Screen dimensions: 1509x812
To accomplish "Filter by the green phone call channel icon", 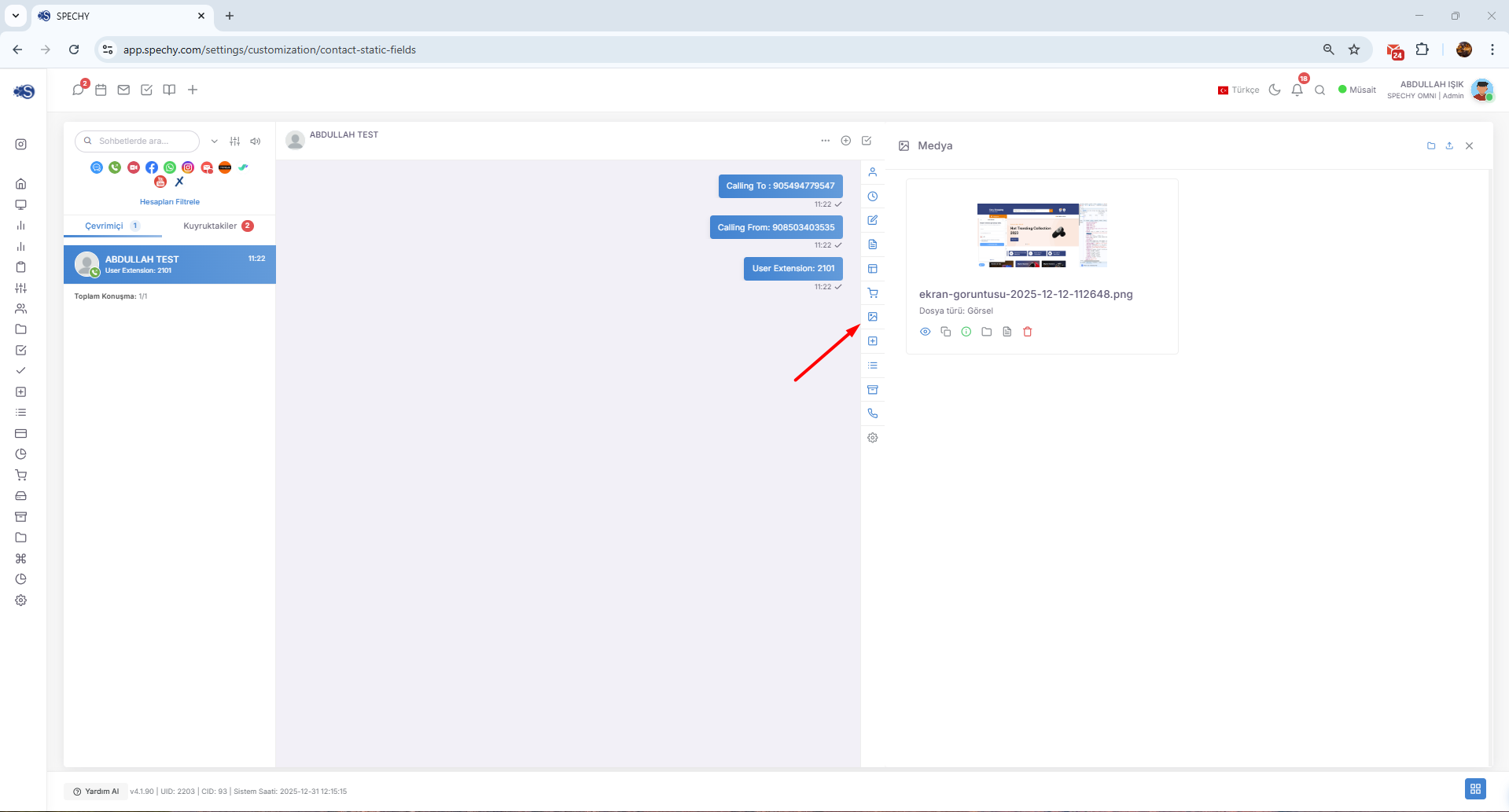I will tap(115, 167).
